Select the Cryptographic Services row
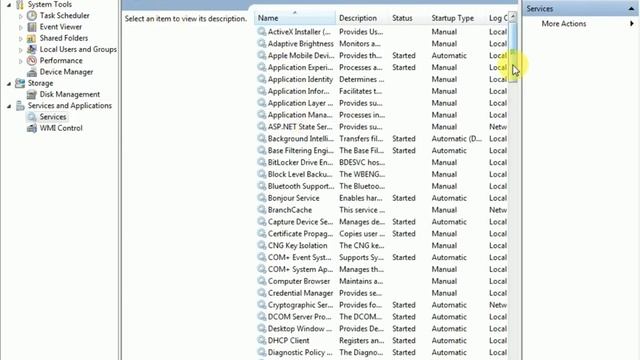The width and height of the screenshot is (640, 360). [382, 304]
